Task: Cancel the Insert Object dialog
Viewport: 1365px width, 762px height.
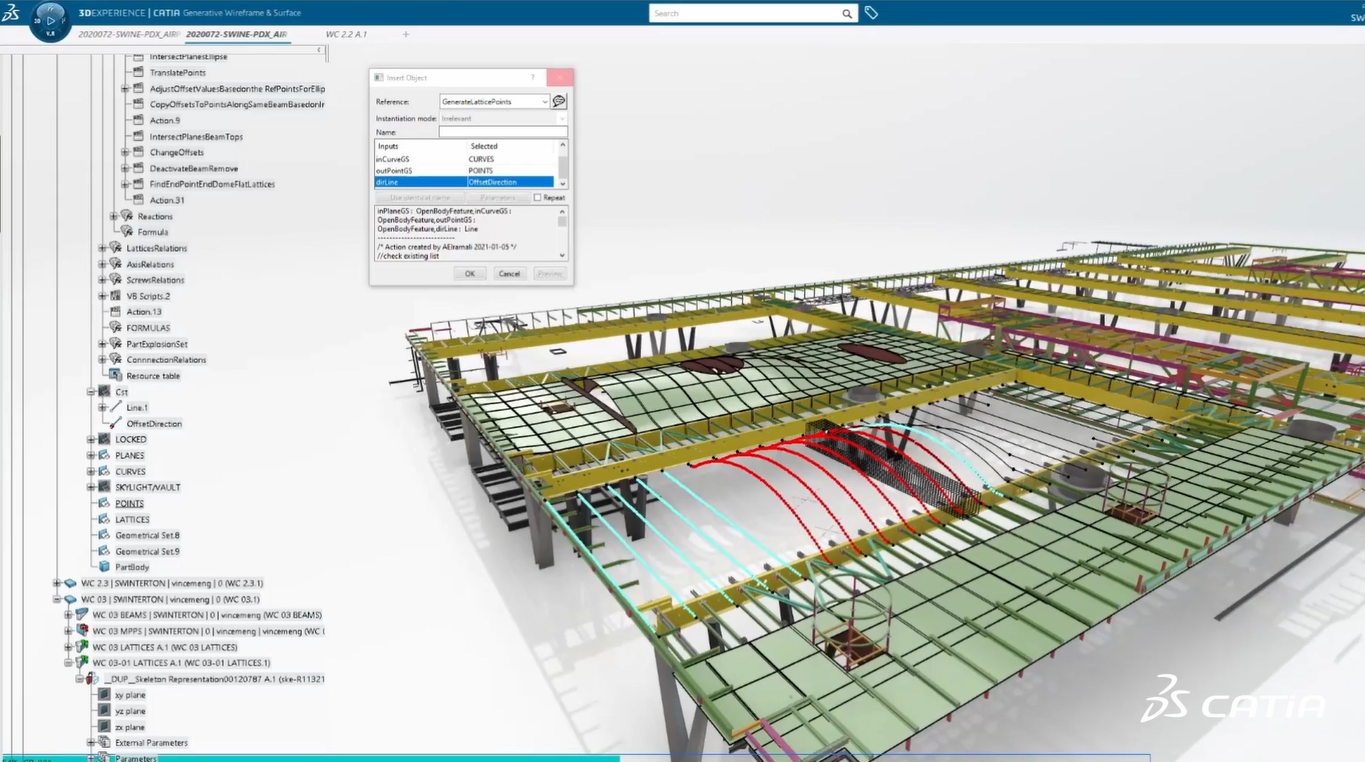Action: coord(508,273)
